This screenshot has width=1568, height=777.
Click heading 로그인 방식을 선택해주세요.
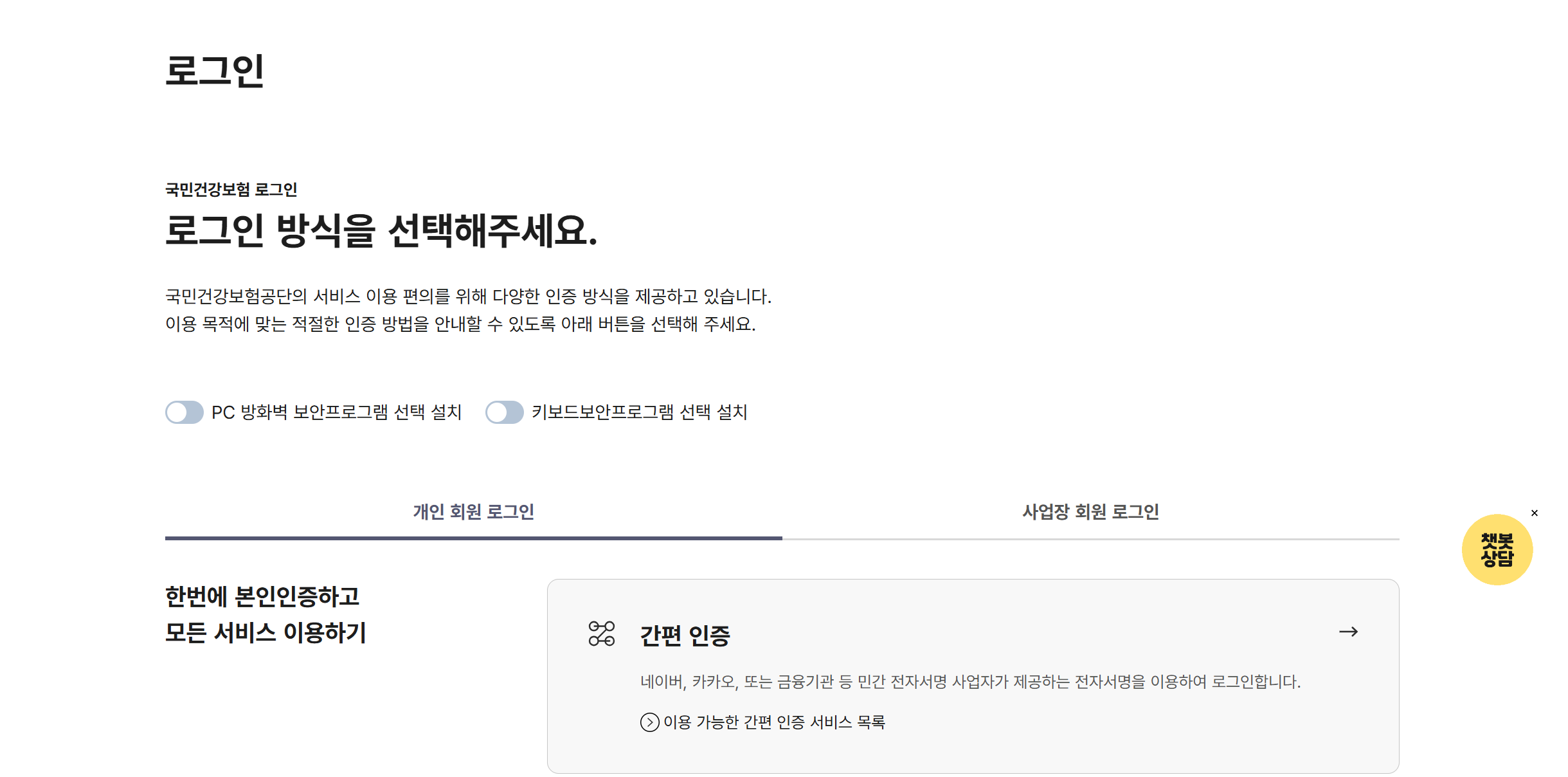pos(382,231)
